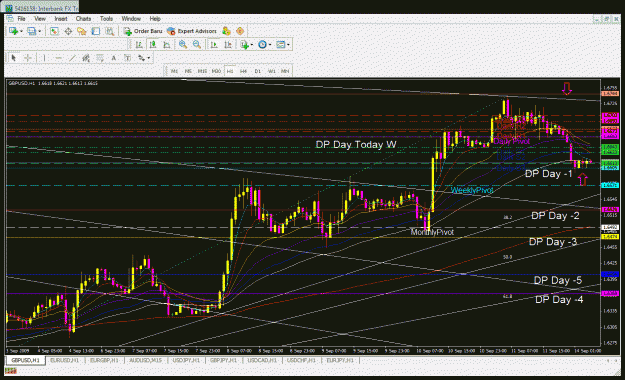Screen dimensions: 625x380
Task: Select the horizontal line tool
Action: coord(58,58)
